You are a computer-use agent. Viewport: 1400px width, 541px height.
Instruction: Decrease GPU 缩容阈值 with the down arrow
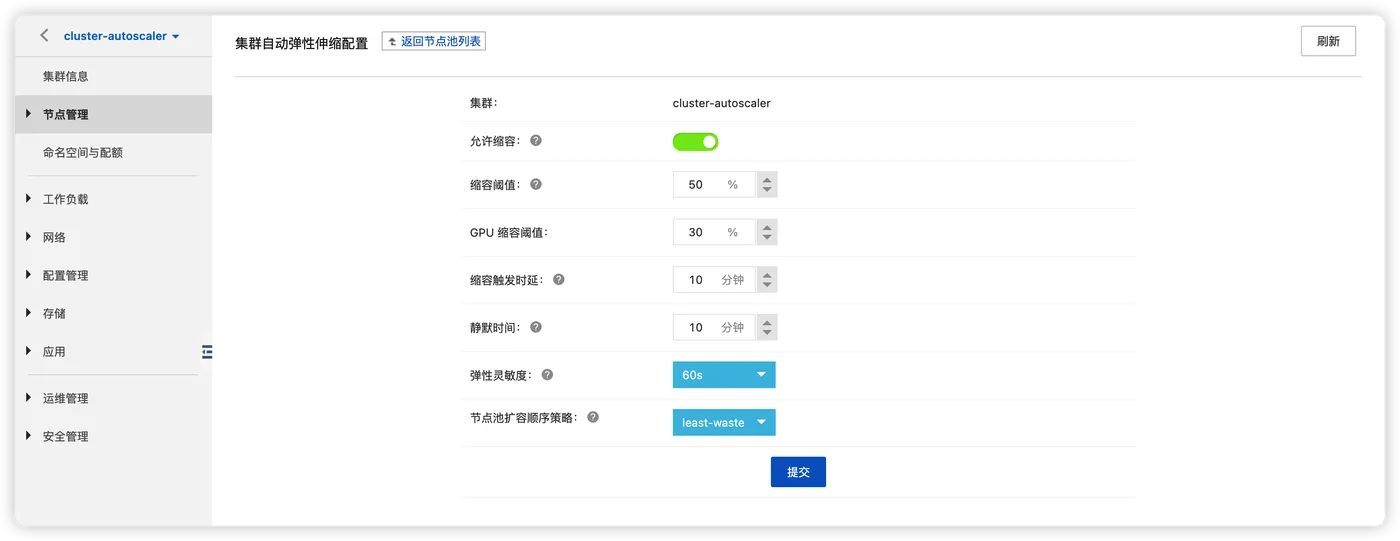point(767,239)
